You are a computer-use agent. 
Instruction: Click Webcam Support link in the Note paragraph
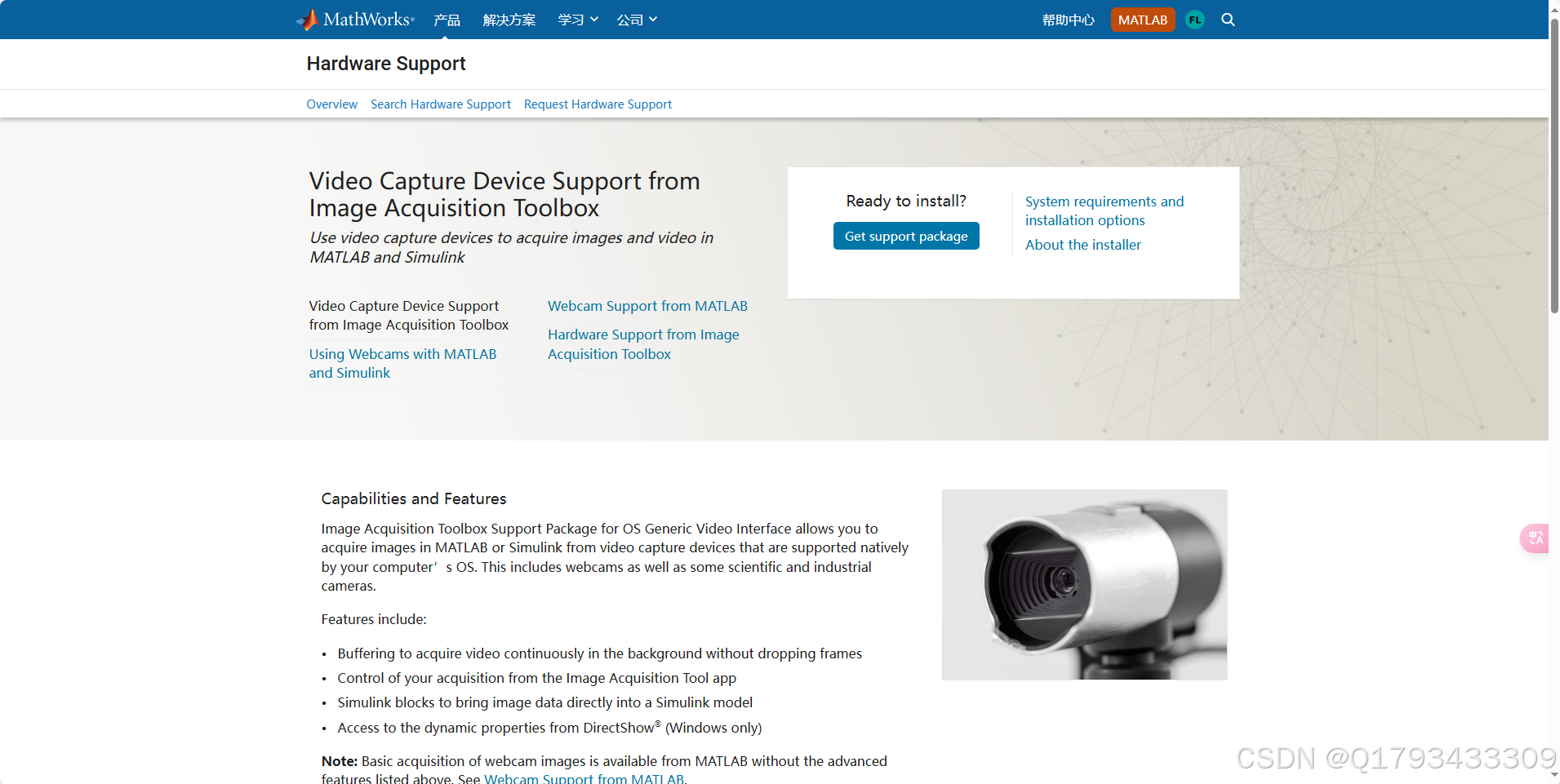pos(584,779)
